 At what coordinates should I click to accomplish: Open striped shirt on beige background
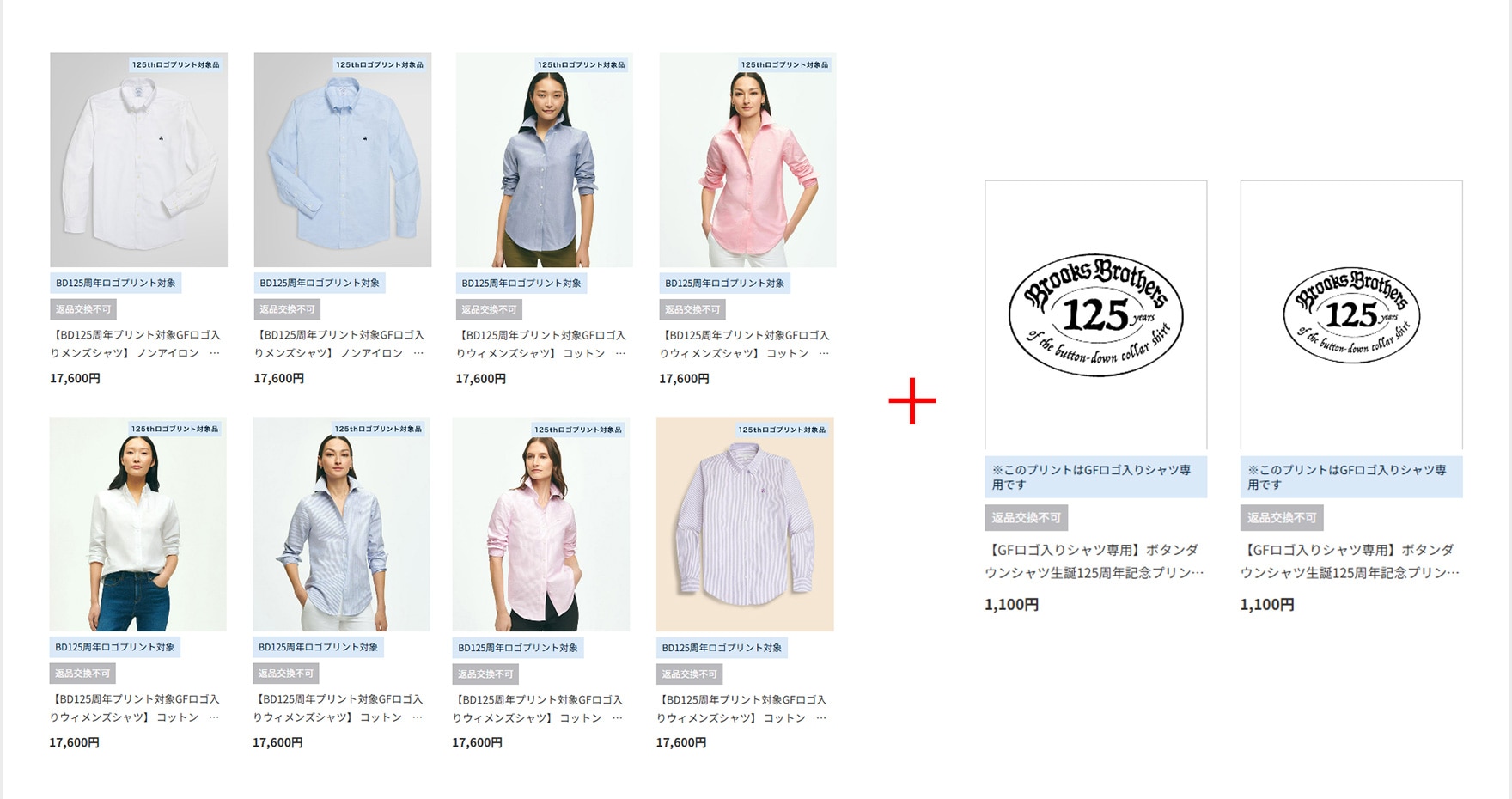coord(745,524)
